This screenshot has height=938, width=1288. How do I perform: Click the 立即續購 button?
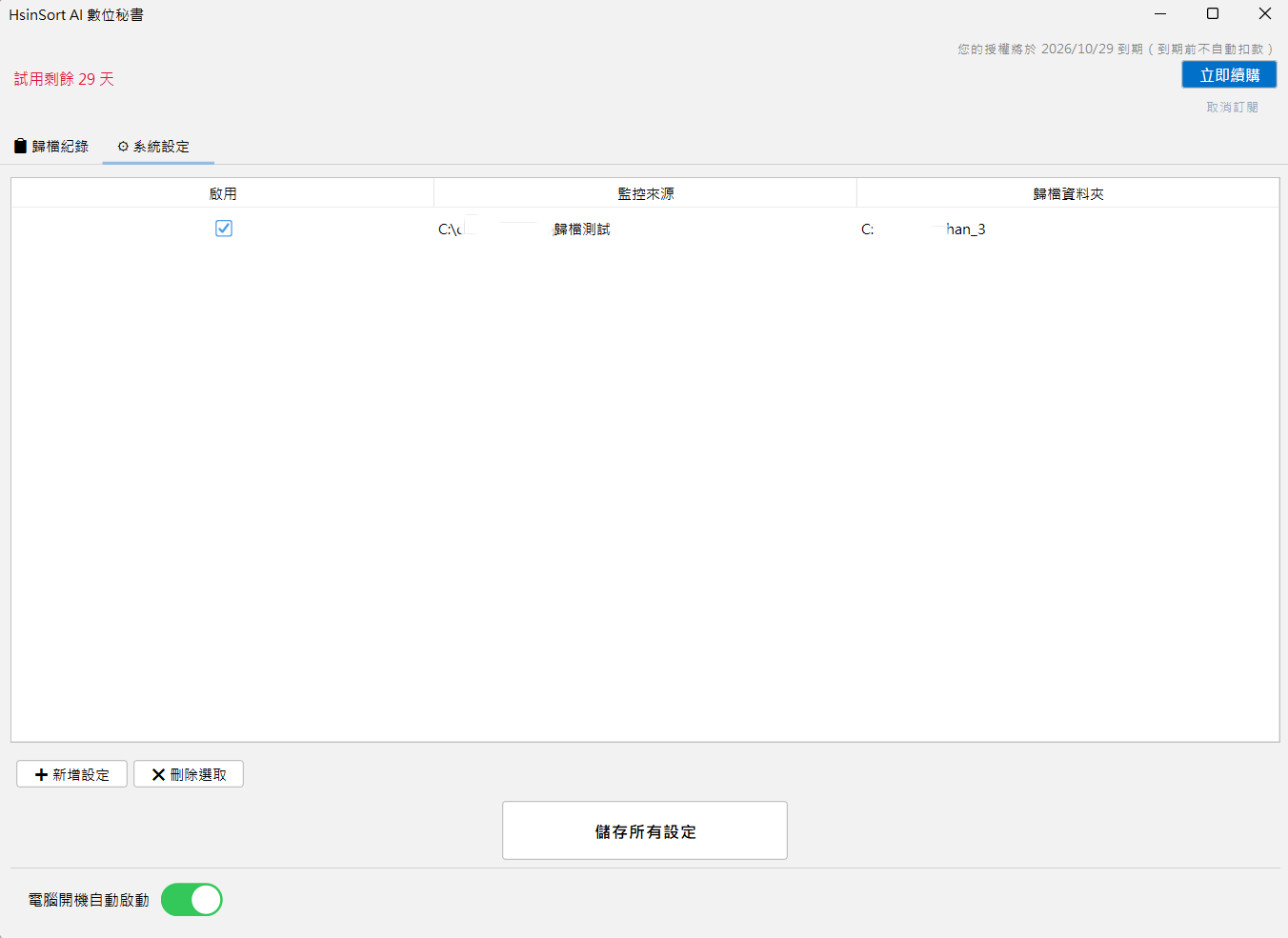pos(1229,75)
